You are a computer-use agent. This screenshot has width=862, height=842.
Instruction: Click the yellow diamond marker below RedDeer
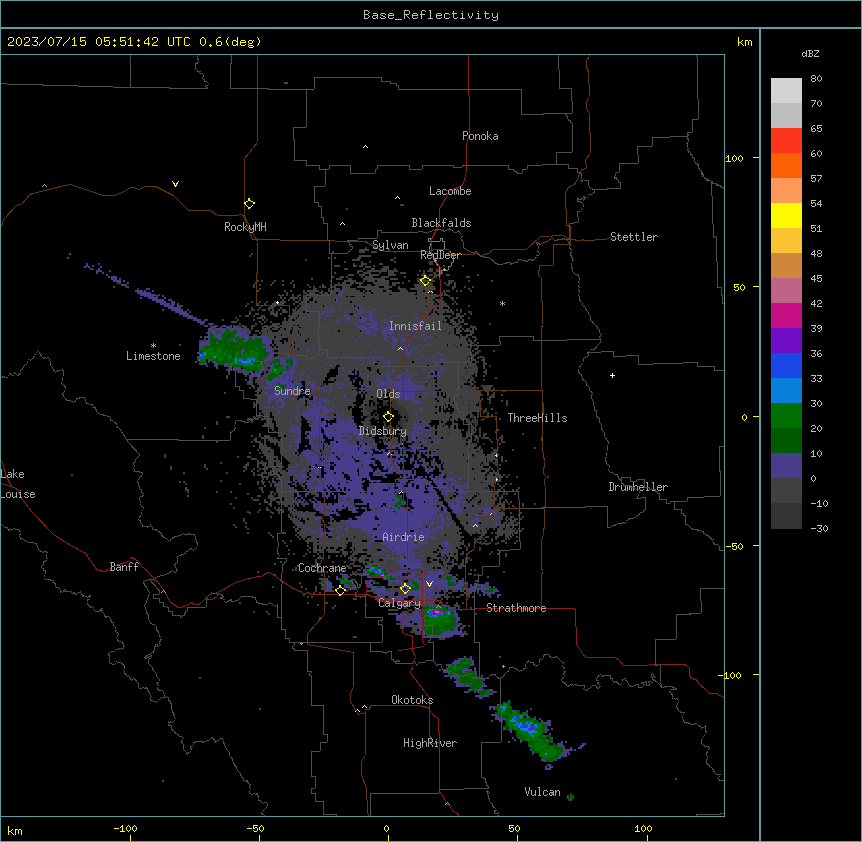[426, 281]
